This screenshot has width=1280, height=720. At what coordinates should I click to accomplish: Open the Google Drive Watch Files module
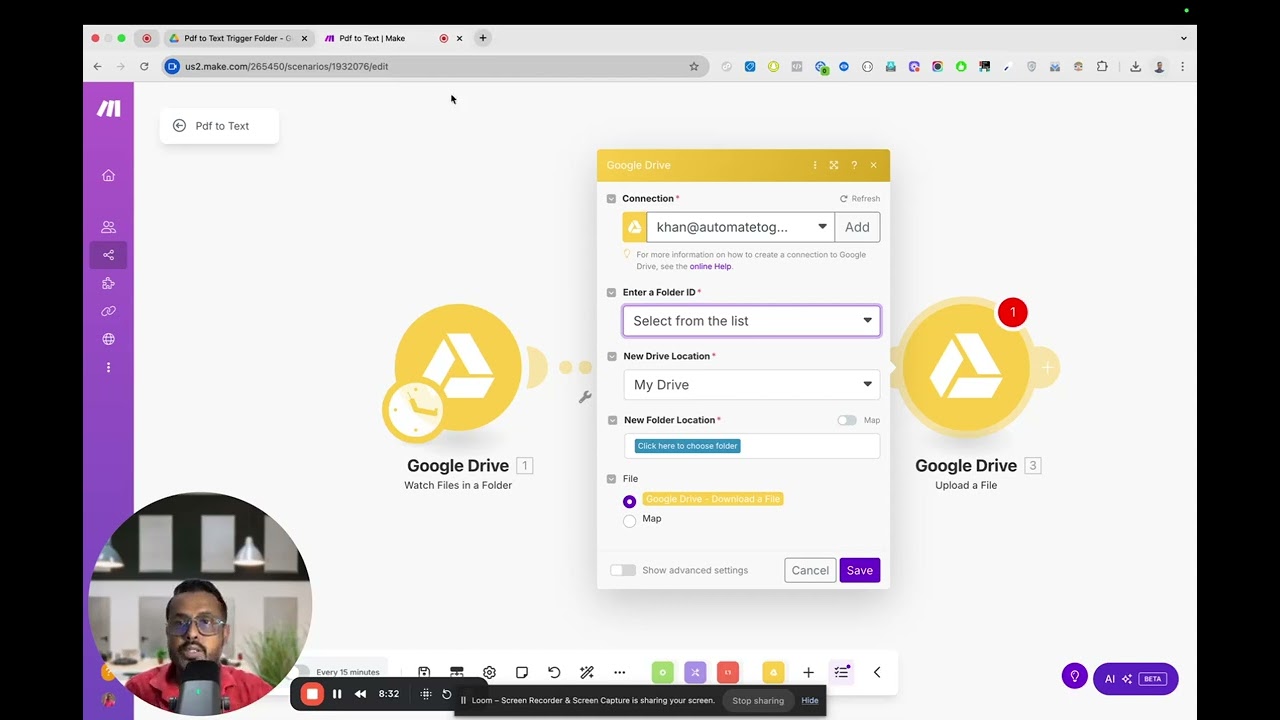[x=458, y=367]
